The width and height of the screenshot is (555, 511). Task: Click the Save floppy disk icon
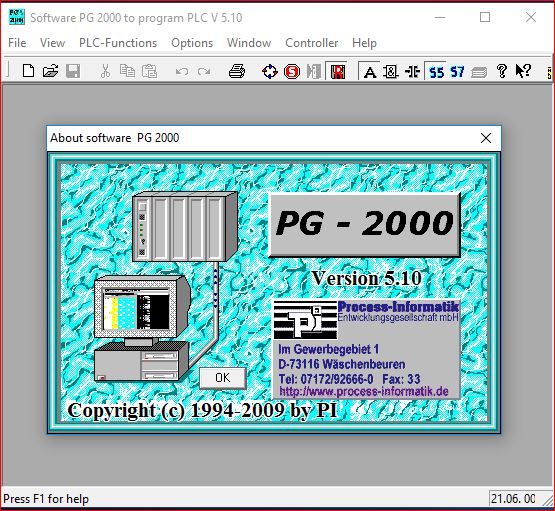[x=73, y=71]
